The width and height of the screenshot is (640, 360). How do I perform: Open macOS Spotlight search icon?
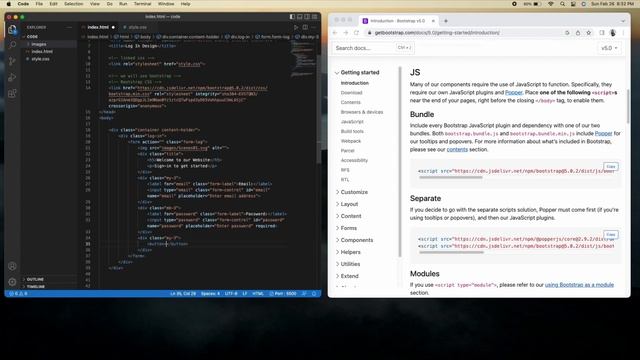point(562,4)
